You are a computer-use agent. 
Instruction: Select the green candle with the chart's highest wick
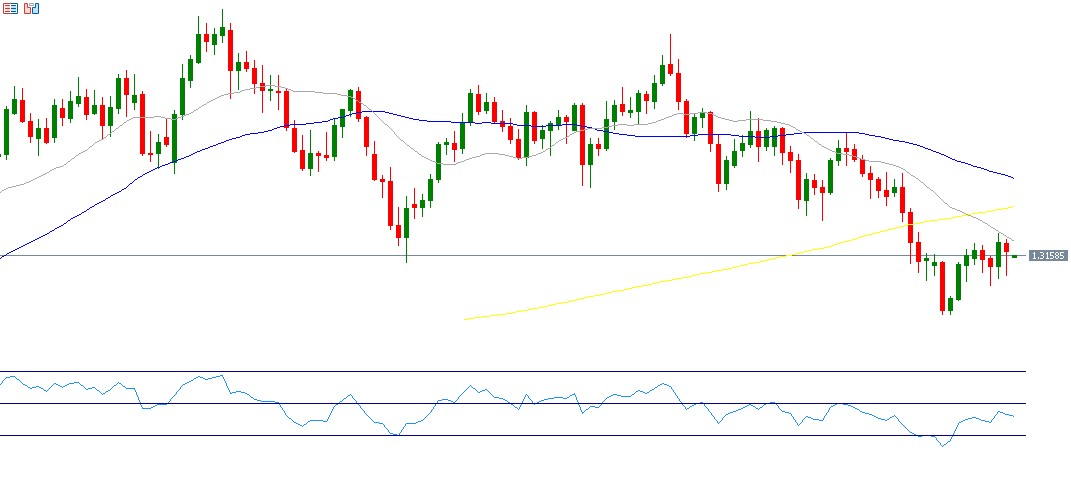(x=222, y=30)
